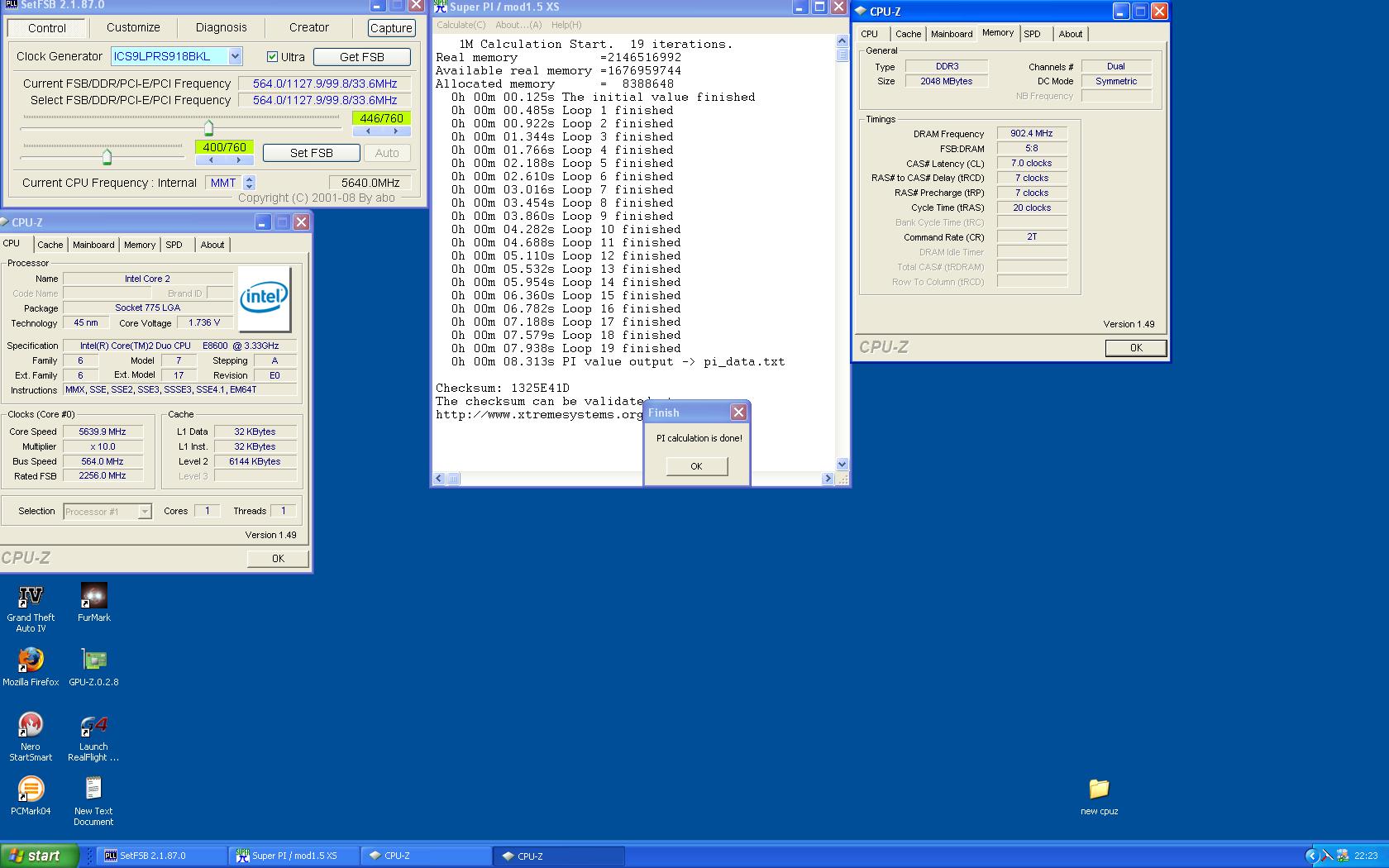The image size is (1389, 868).
Task: Click the CPU-Z CPU window title icon
Action: 4,222
